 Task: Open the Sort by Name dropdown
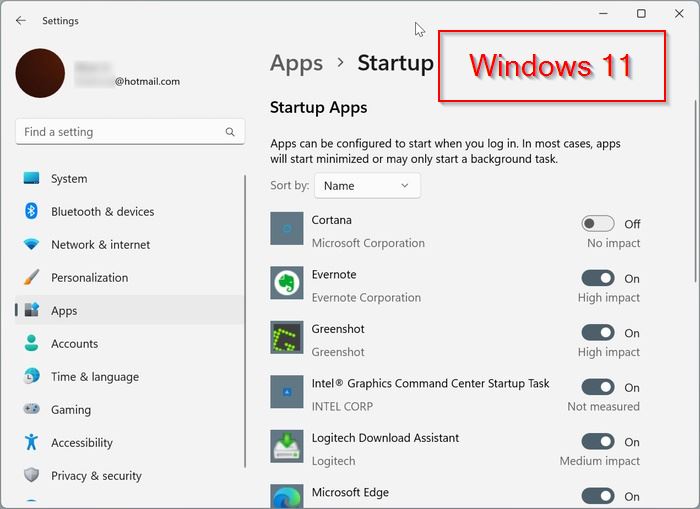coord(367,186)
